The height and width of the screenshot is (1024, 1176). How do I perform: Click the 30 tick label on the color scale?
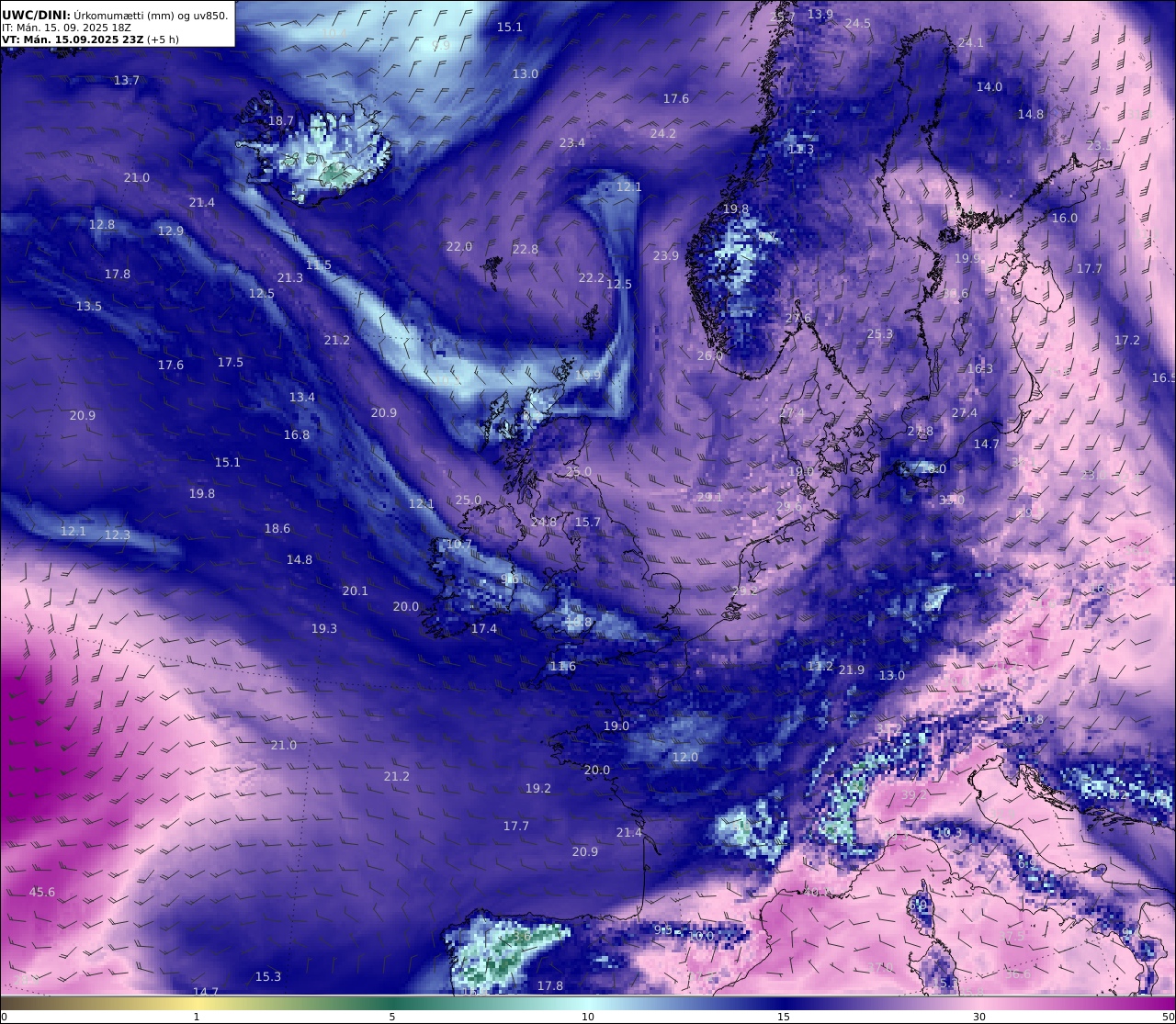click(979, 1017)
